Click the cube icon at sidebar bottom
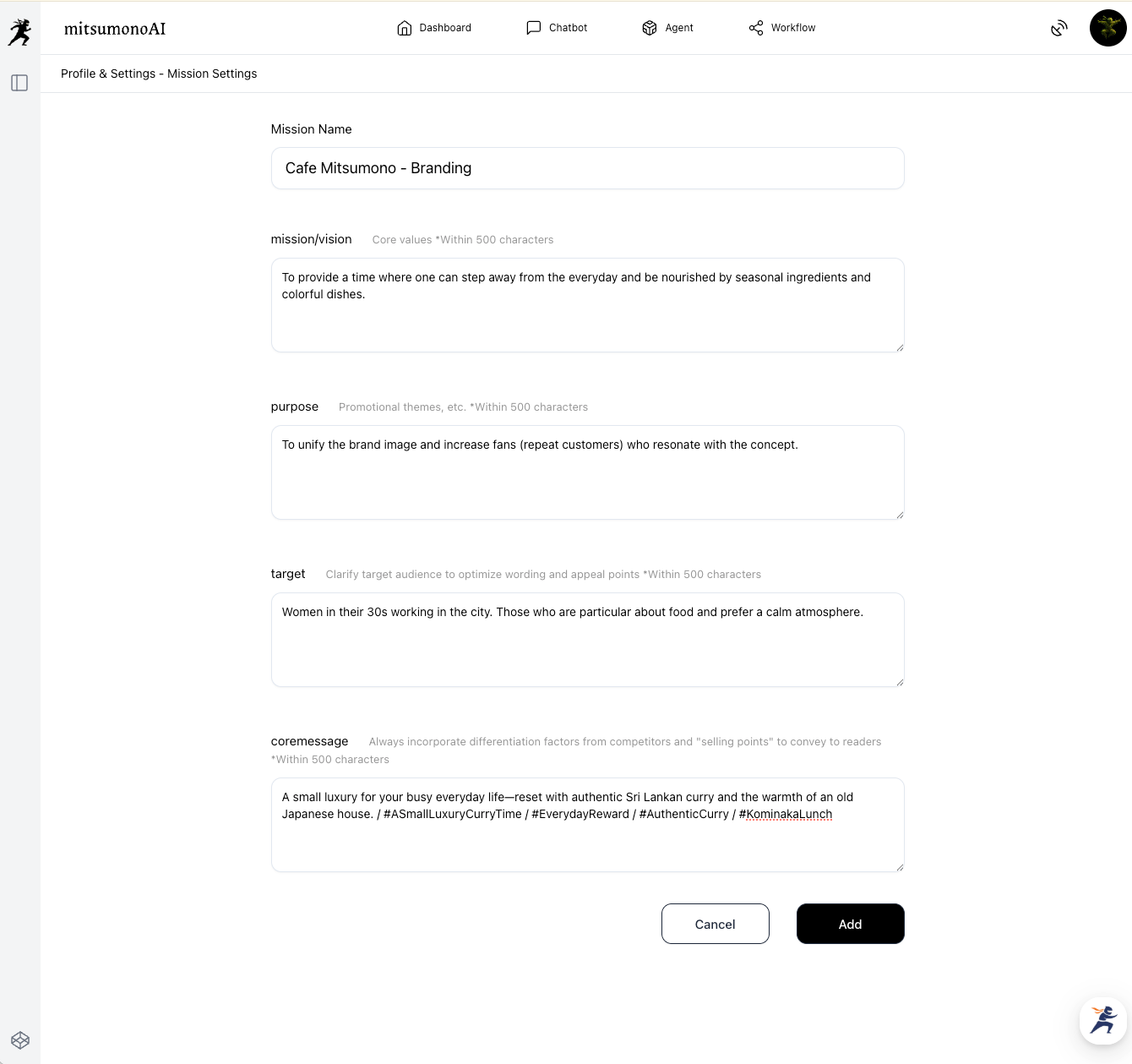 [20, 1039]
